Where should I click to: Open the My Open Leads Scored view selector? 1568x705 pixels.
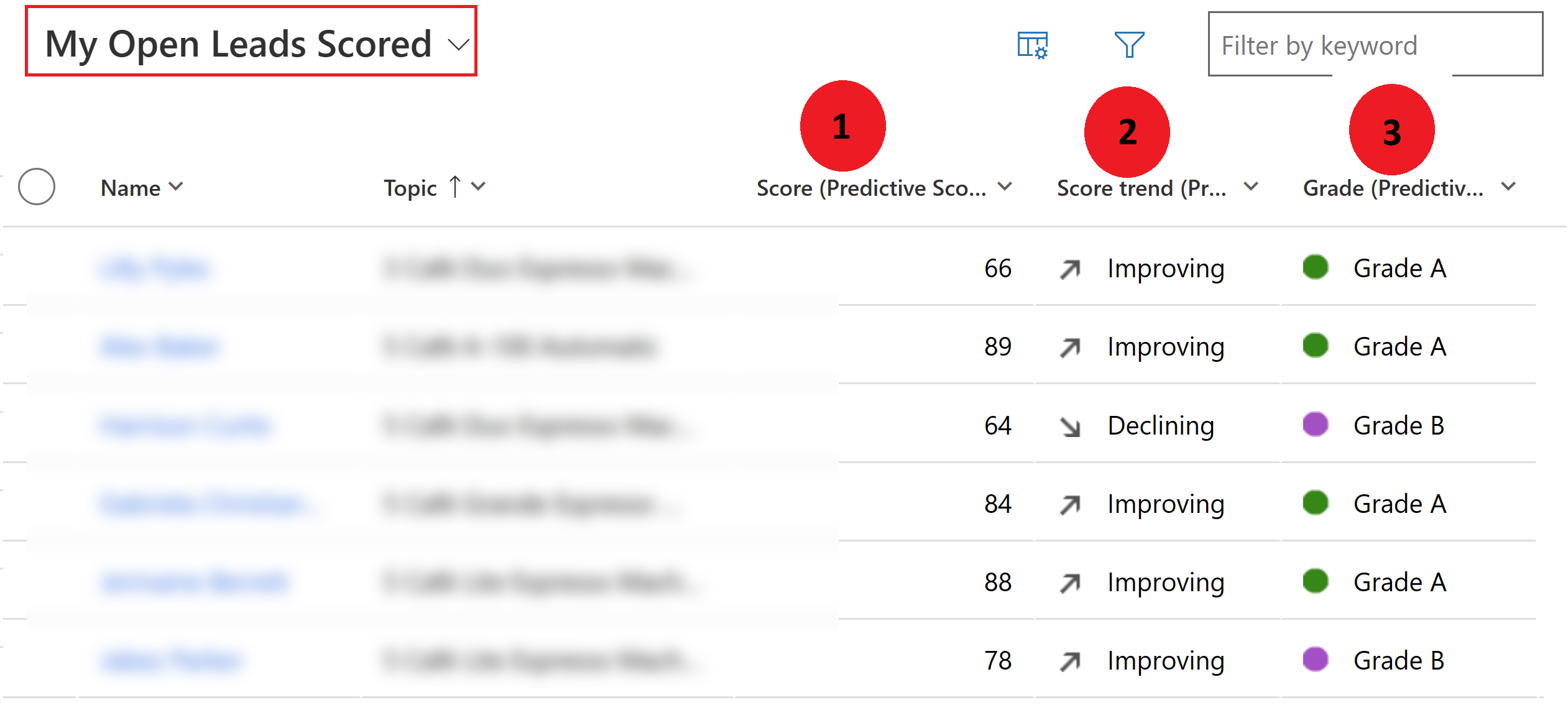(244, 45)
